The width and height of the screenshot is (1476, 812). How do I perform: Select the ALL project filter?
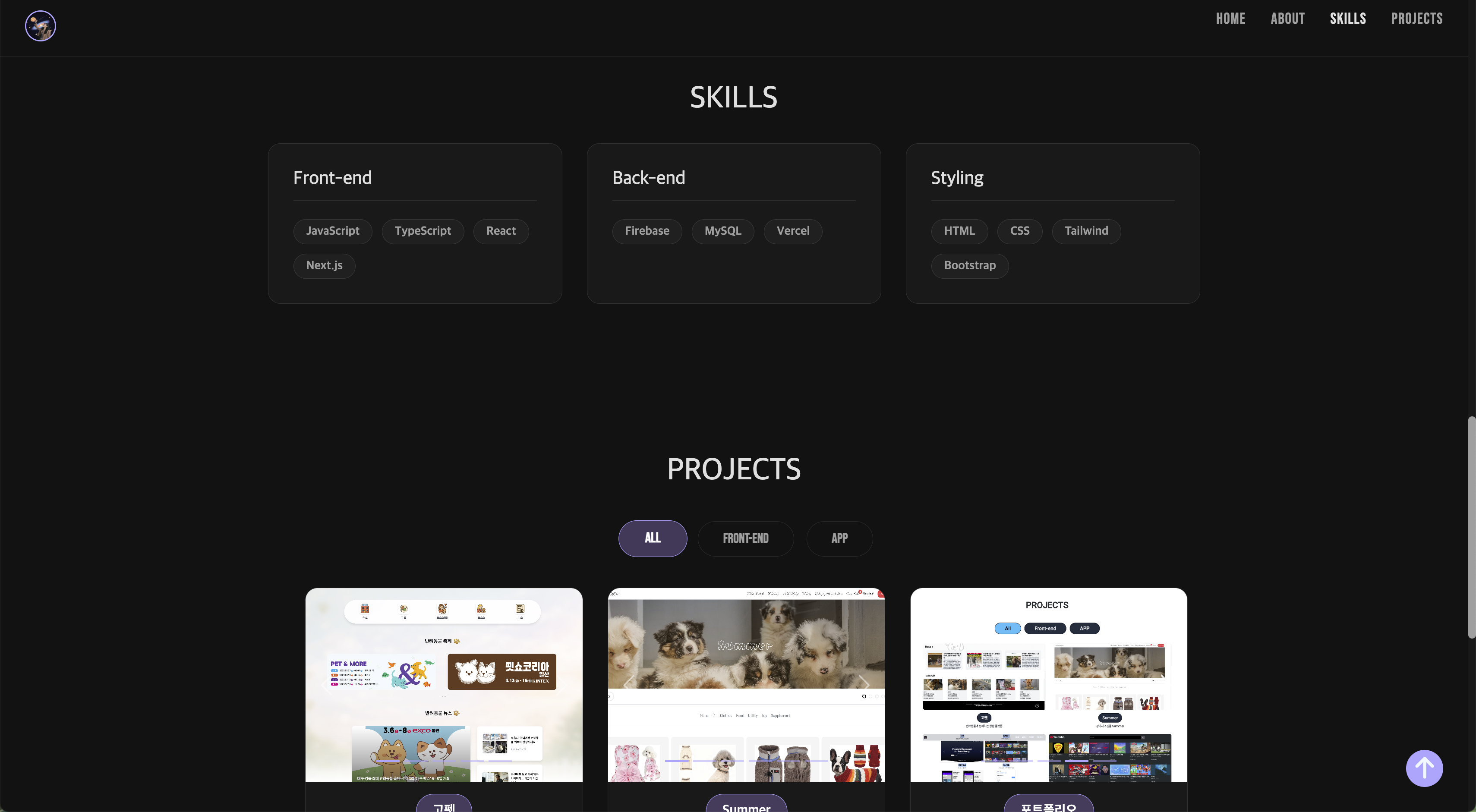(x=653, y=538)
